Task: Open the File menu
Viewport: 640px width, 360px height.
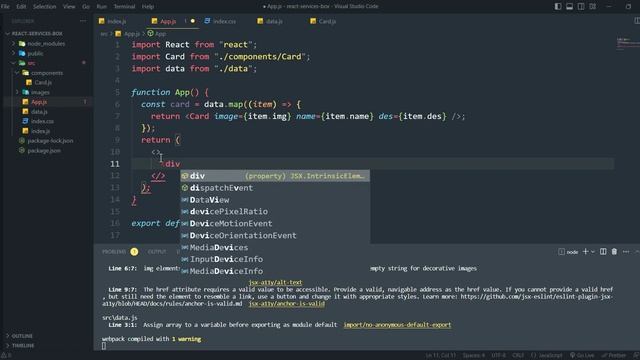Action: pos(5,7)
